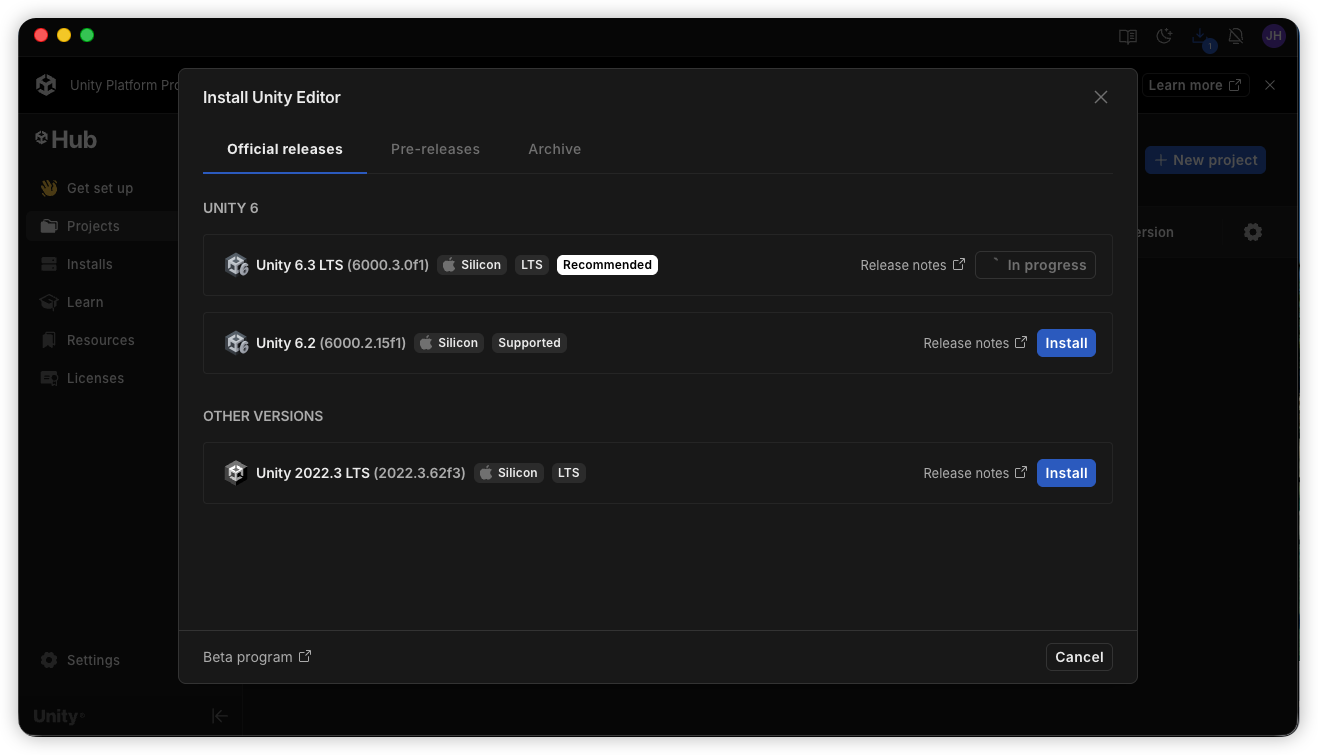Viewport: 1318px width, 755px height.
Task: Go to Projects in the sidebar
Action: point(102,226)
